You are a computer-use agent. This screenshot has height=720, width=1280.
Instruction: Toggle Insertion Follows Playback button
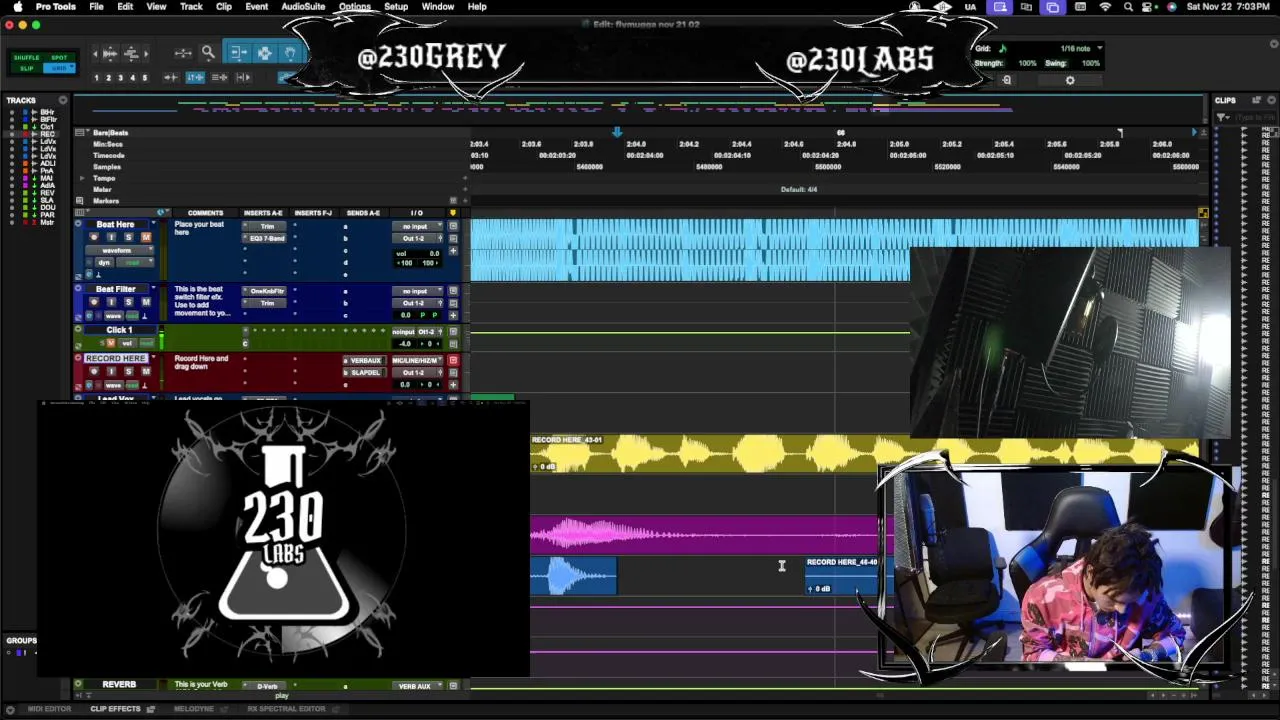point(243,77)
